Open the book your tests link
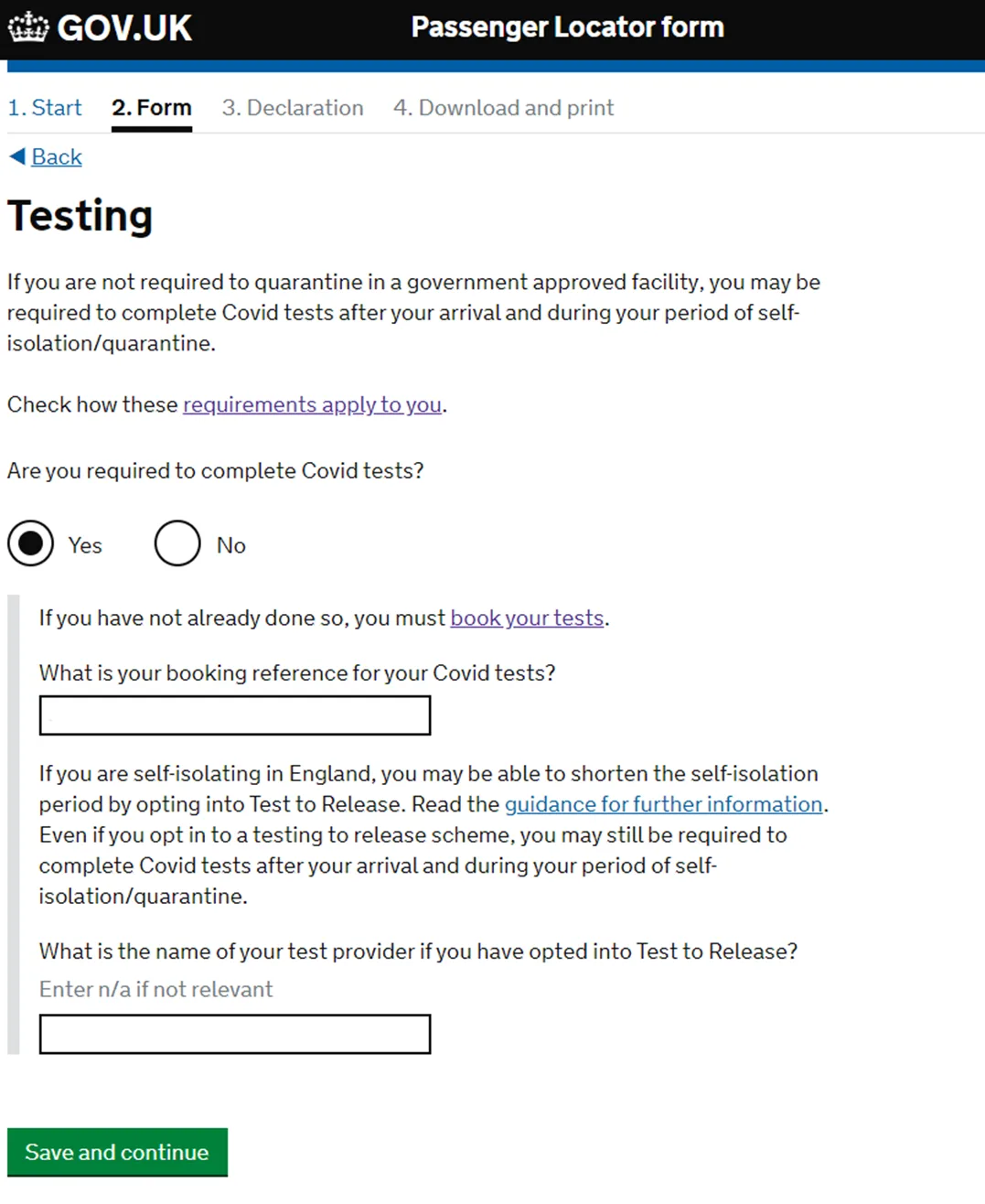 527,618
